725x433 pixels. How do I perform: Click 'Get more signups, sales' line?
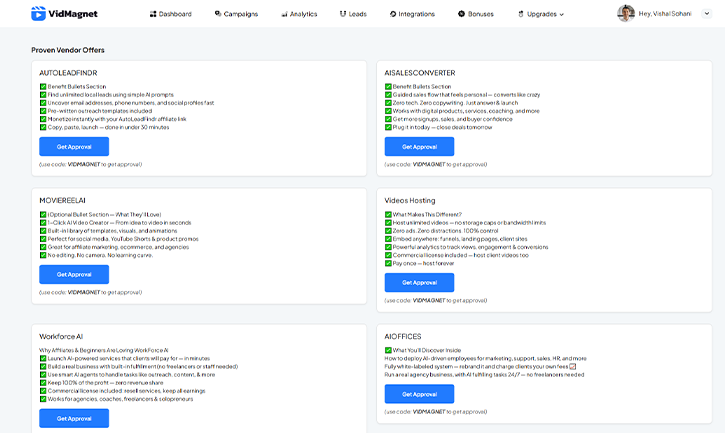point(453,119)
